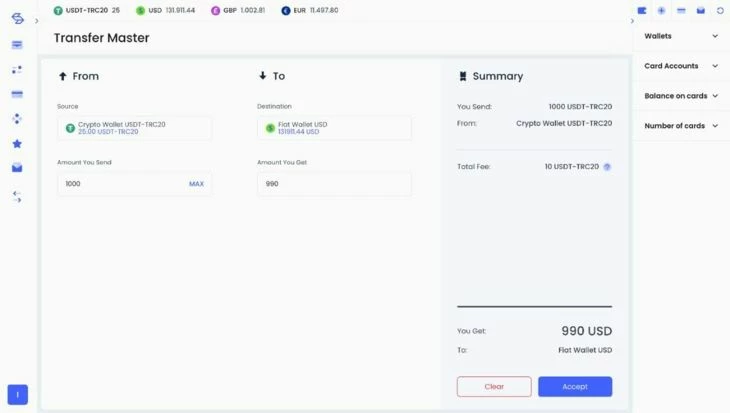Click the '10 USDT-TRC20' total fee value
The image size is (730, 413).
click(x=572, y=167)
